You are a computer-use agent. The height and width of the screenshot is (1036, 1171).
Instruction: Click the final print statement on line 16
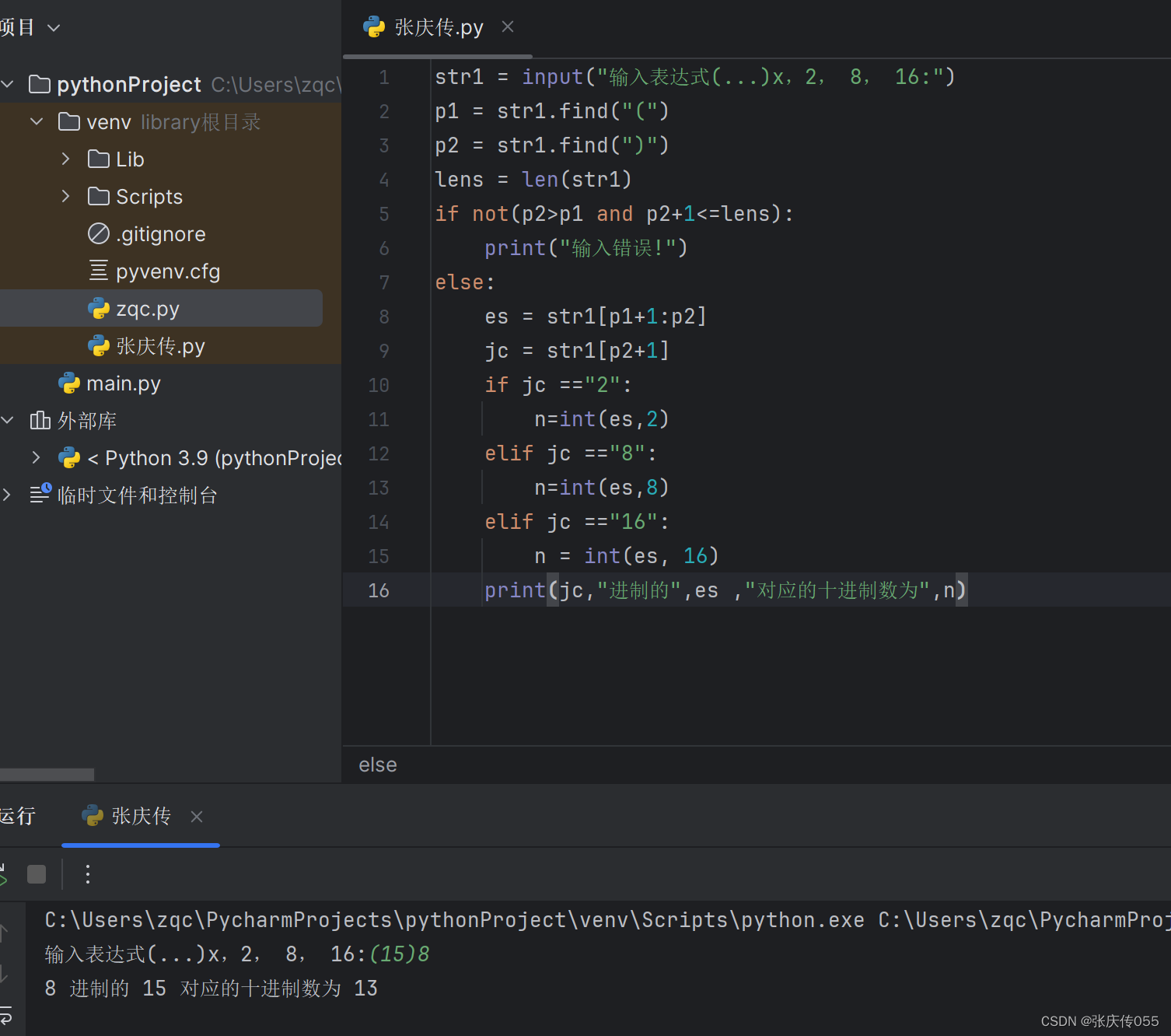[725, 590]
